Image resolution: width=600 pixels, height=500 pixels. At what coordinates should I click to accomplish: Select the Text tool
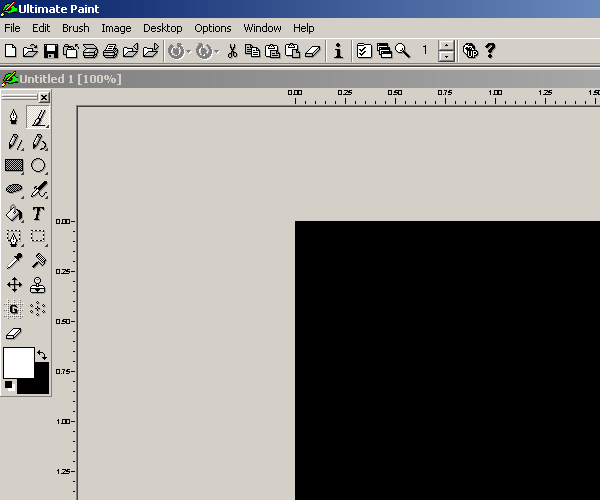[x=38, y=213]
